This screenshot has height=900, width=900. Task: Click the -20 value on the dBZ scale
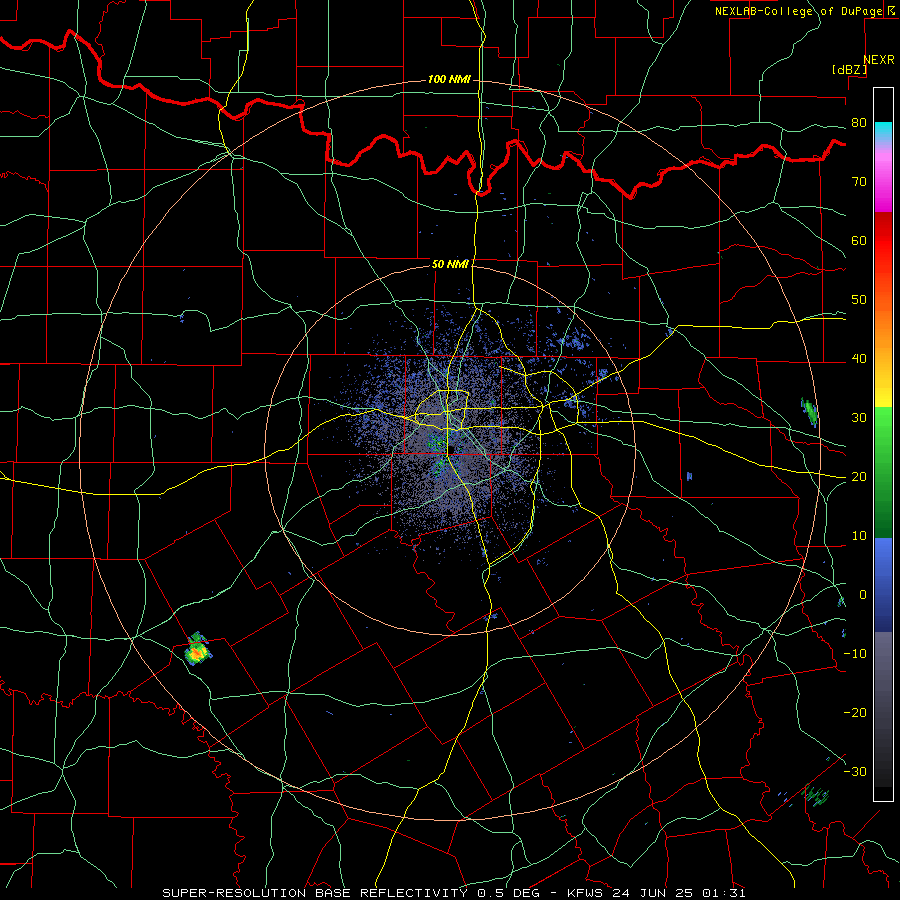855,712
